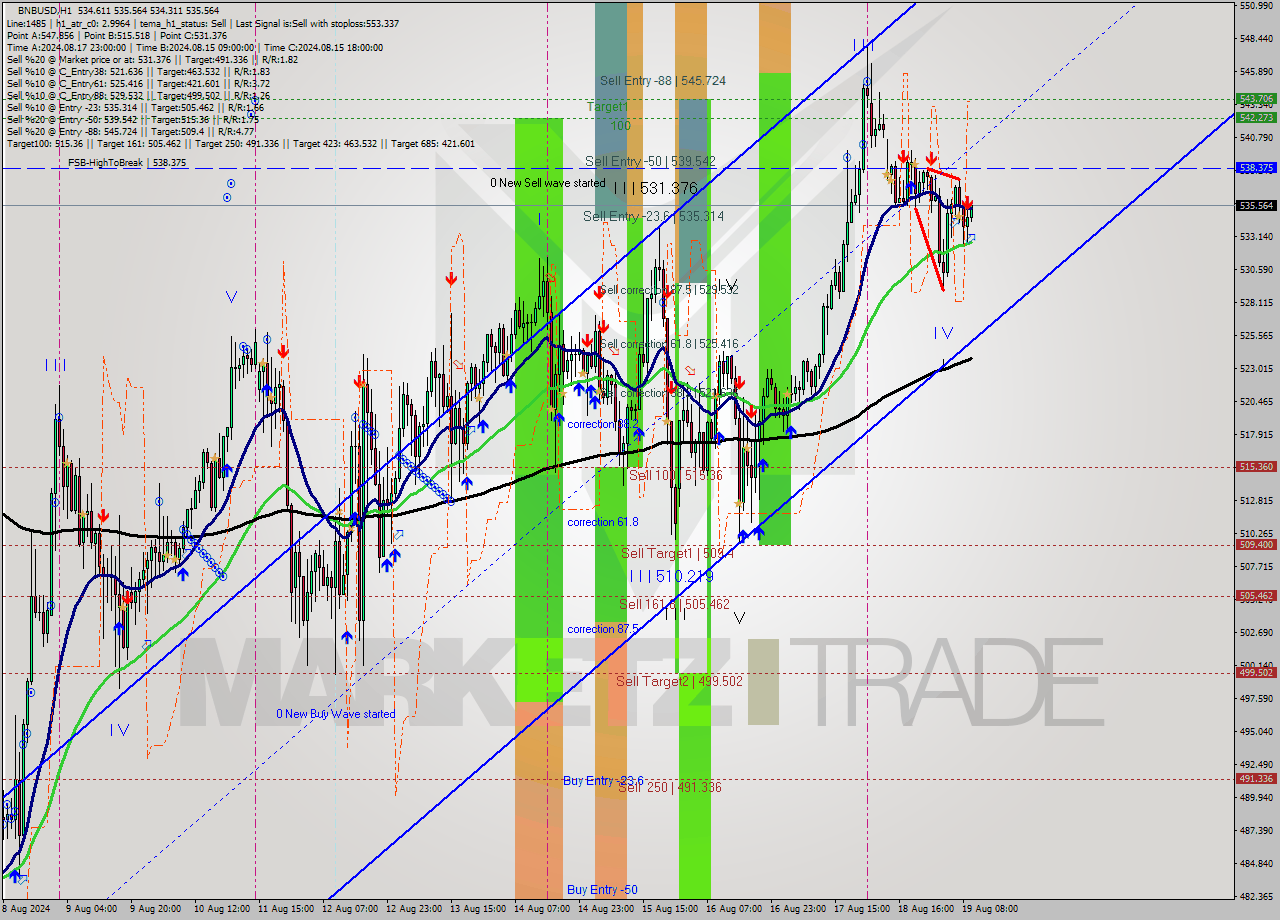Viewport: 1280px width, 920px height.
Task: Click the 'I I I 510.219' wave label
Action: tap(671, 576)
